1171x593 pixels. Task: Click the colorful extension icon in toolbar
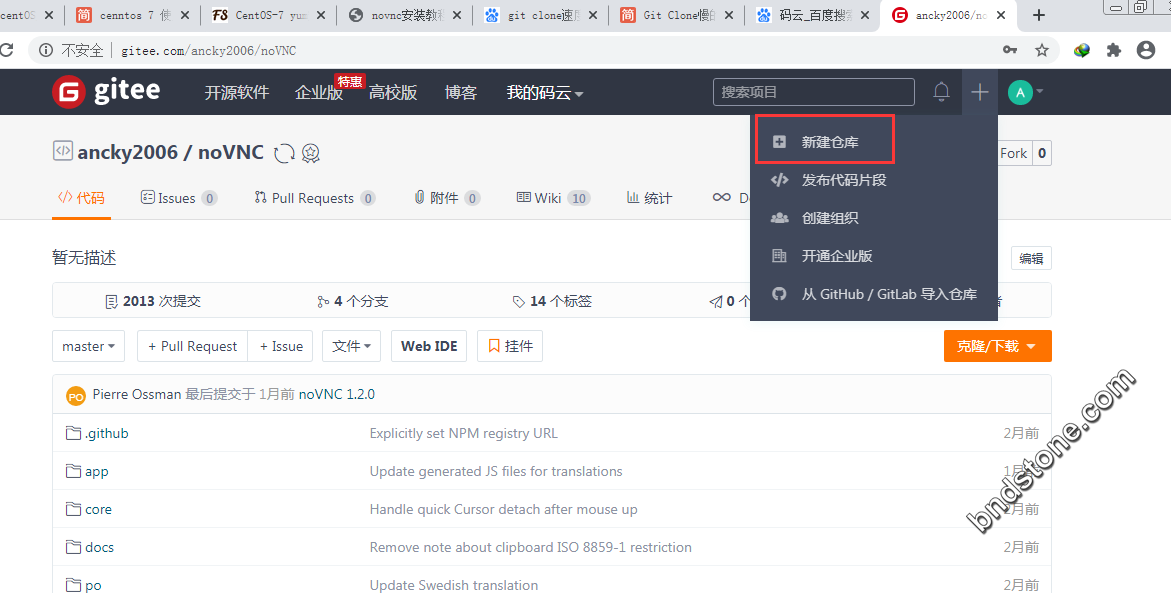(x=1081, y=50)
